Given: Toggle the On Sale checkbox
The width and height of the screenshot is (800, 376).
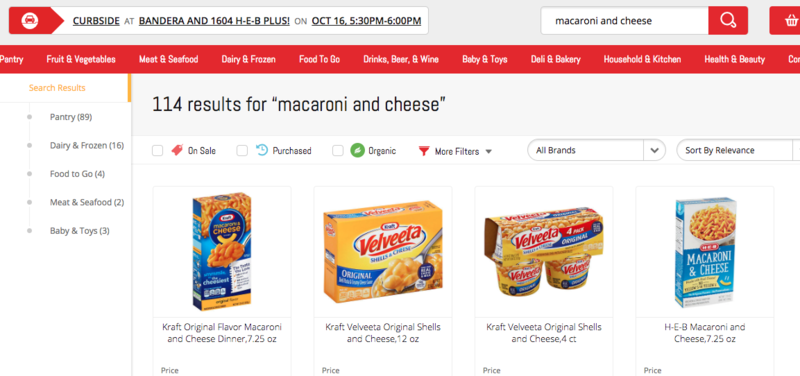Looking at the screenshot, I should tap(158, 151).
